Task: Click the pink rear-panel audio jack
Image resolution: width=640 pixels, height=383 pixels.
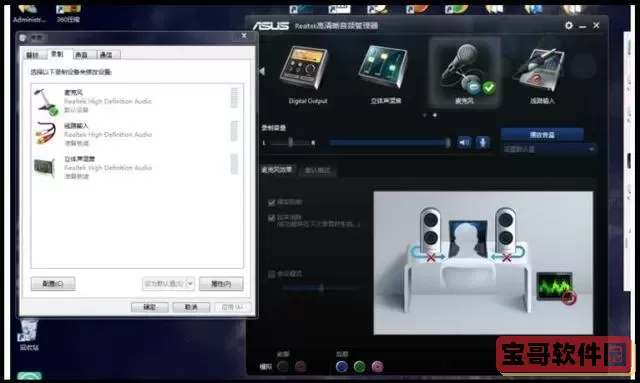Action: (377, 366)
